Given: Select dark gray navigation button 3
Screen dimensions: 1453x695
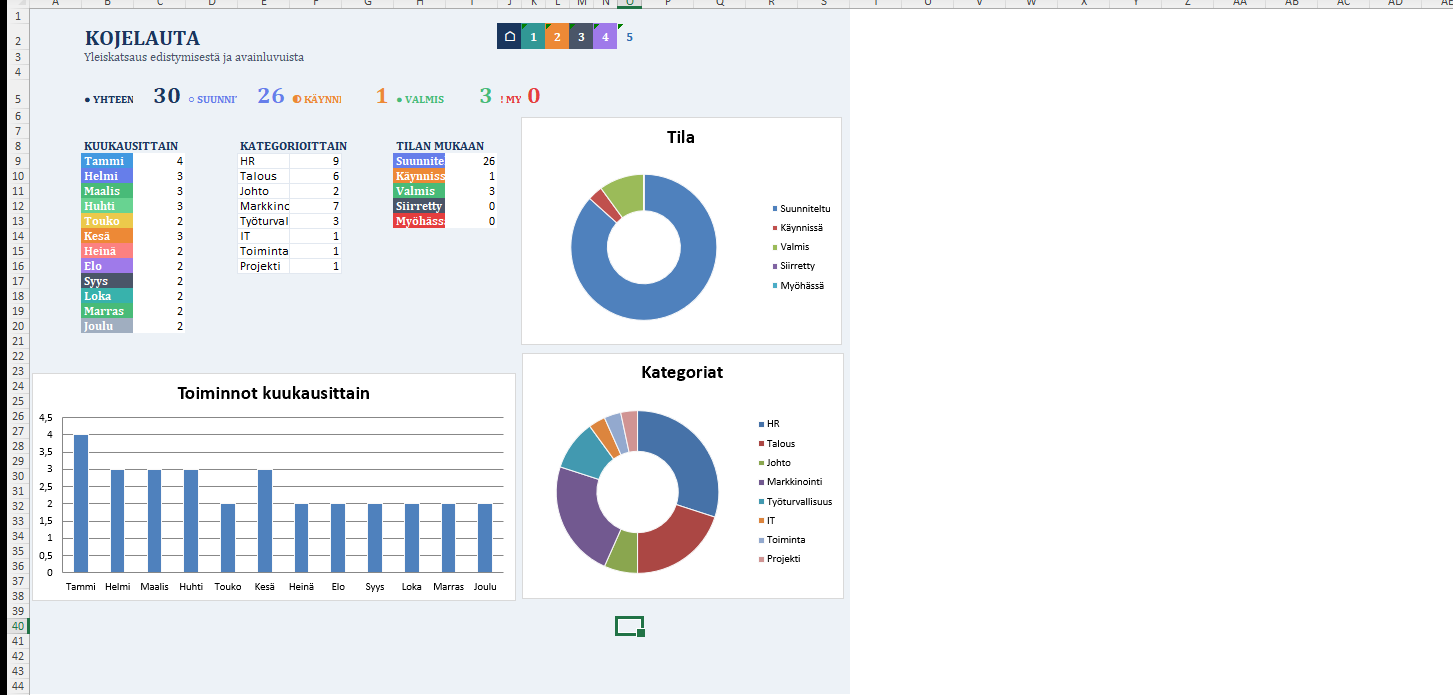Looking at the screenshot, I should [581, 37].
